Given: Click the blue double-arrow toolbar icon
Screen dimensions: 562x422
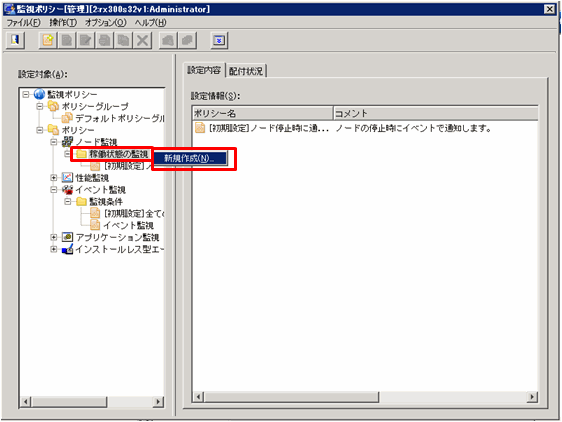Looking at the screenshot, I should point(219,40).
